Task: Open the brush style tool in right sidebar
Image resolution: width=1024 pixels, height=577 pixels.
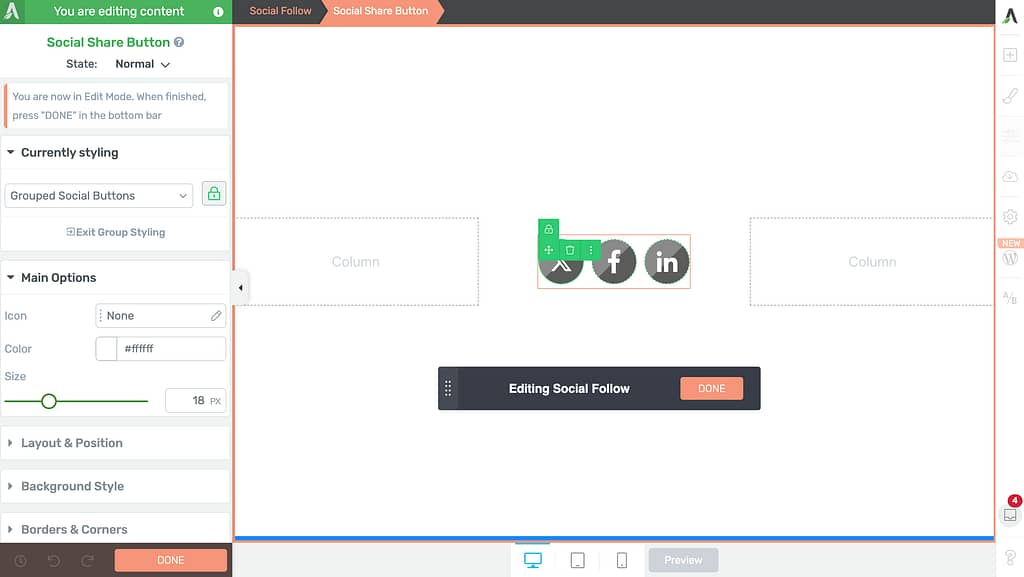Action: tap(1010, 96)
